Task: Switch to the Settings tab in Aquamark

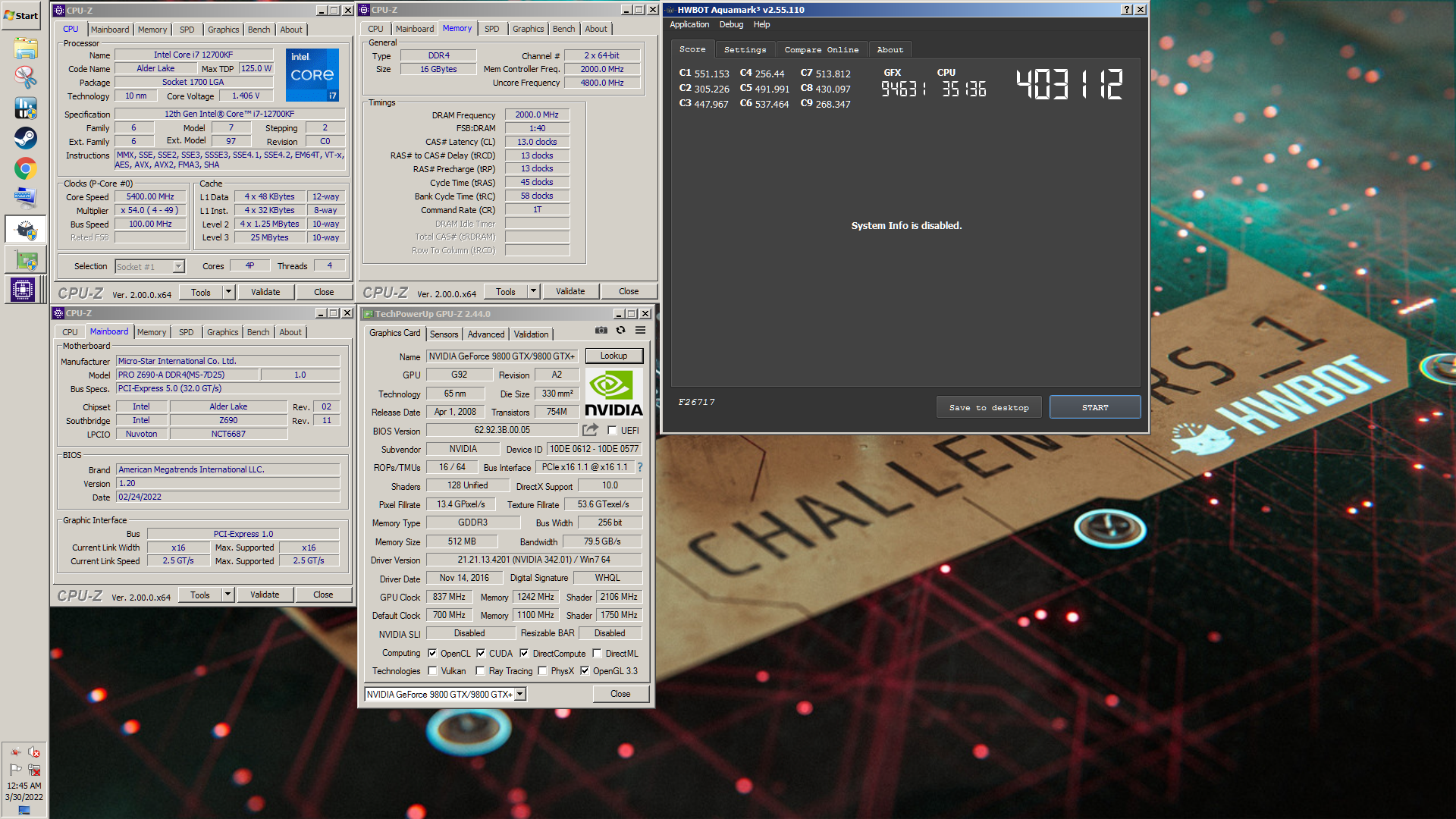Action: (x=745, y=50)
